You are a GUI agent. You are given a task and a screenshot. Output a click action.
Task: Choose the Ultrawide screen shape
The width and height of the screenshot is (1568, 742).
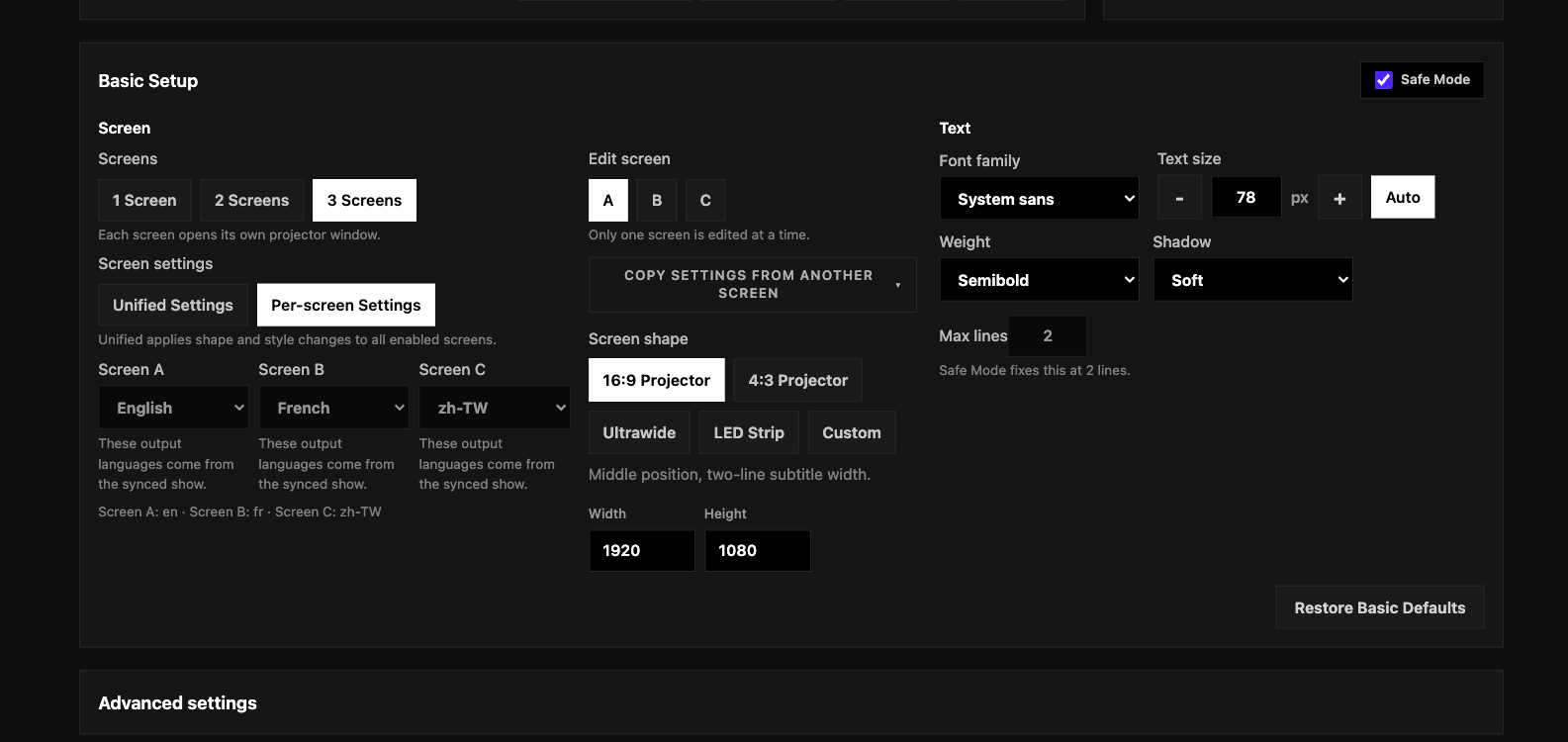[x=639, y=432]
